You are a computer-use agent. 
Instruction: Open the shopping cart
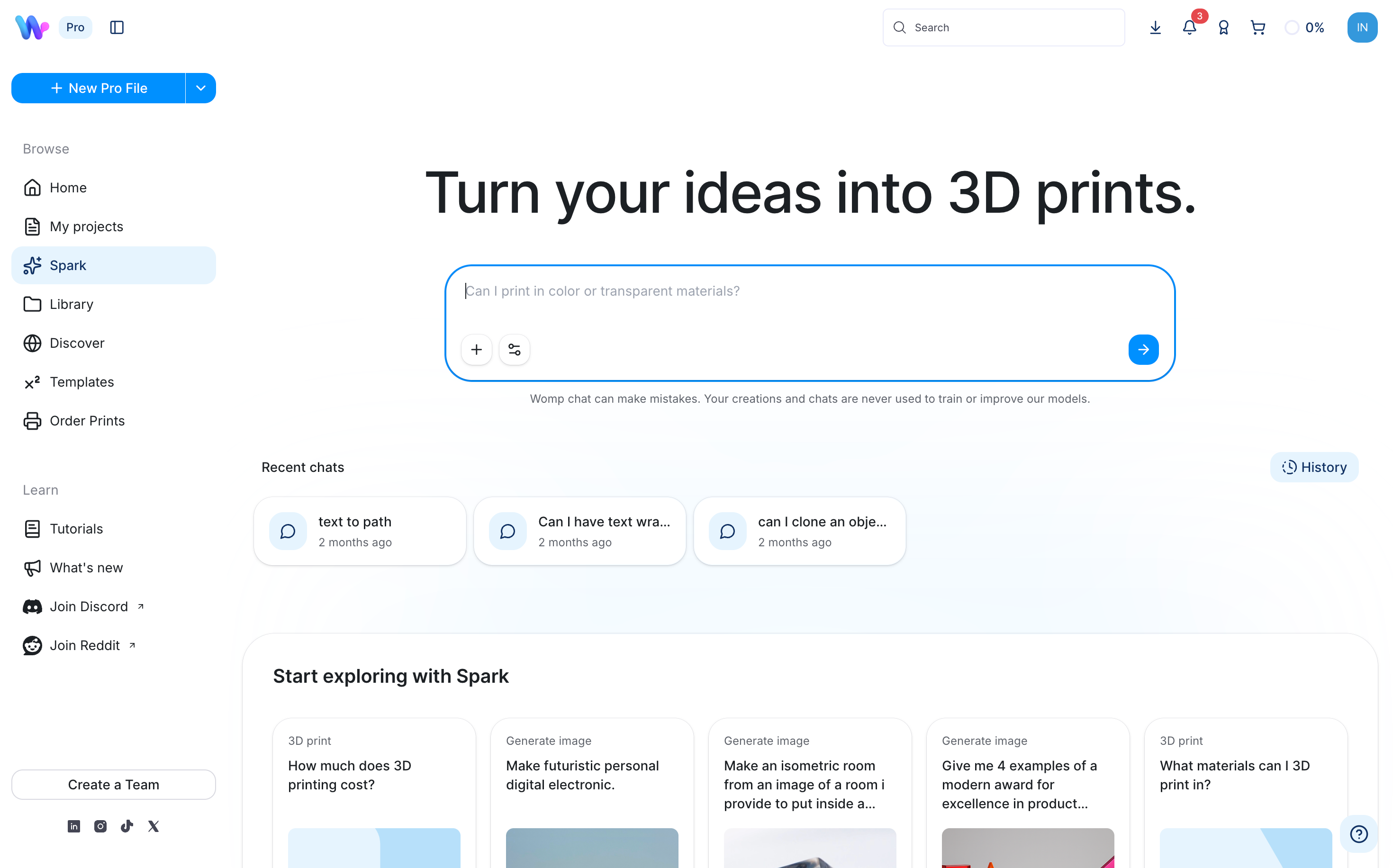[1257, 27]
